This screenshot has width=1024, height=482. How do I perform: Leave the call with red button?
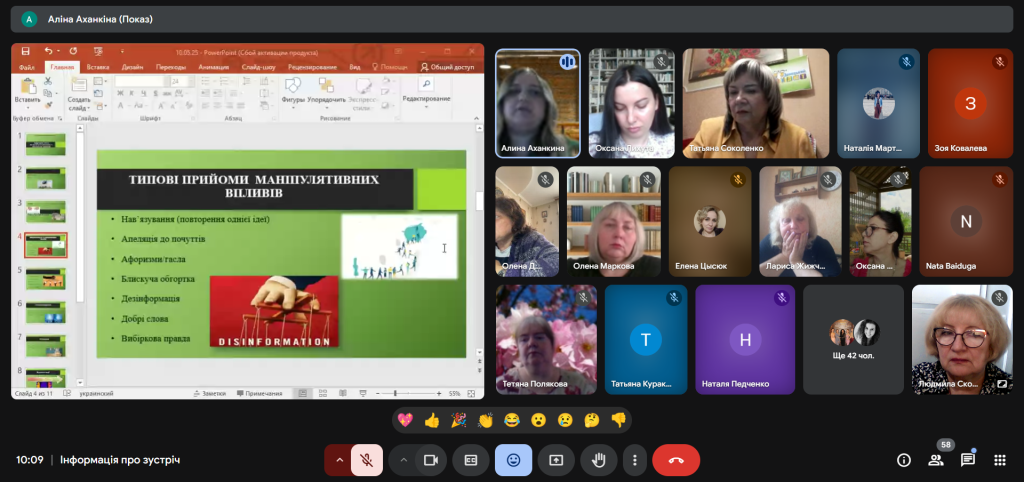676,460
